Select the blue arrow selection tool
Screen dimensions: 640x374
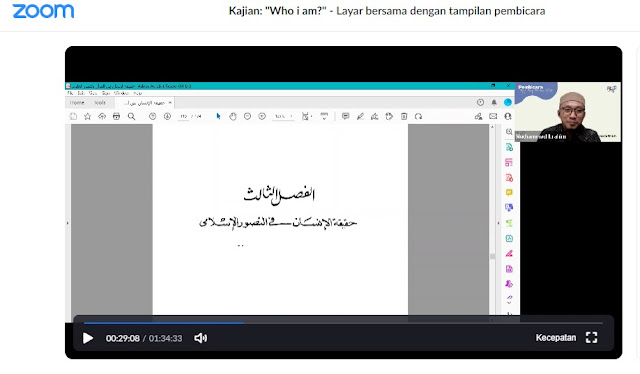pos(218,116)
